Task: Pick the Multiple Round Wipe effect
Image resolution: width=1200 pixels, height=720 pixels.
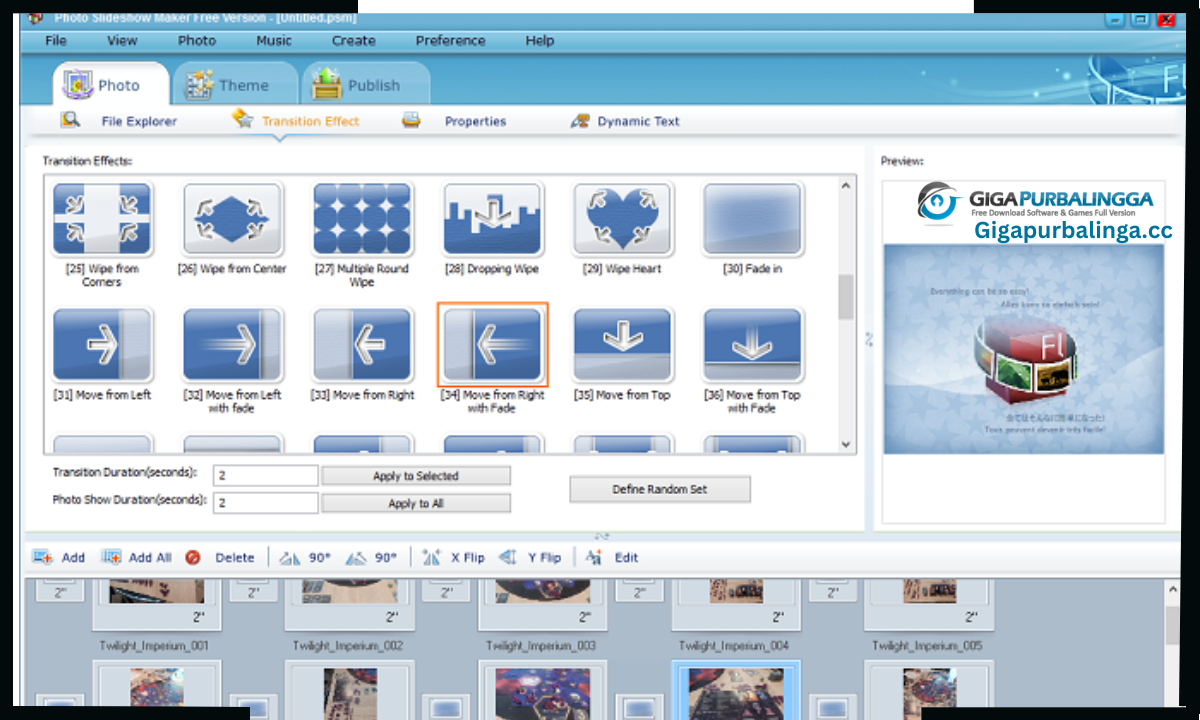Action: pos(362,218)
